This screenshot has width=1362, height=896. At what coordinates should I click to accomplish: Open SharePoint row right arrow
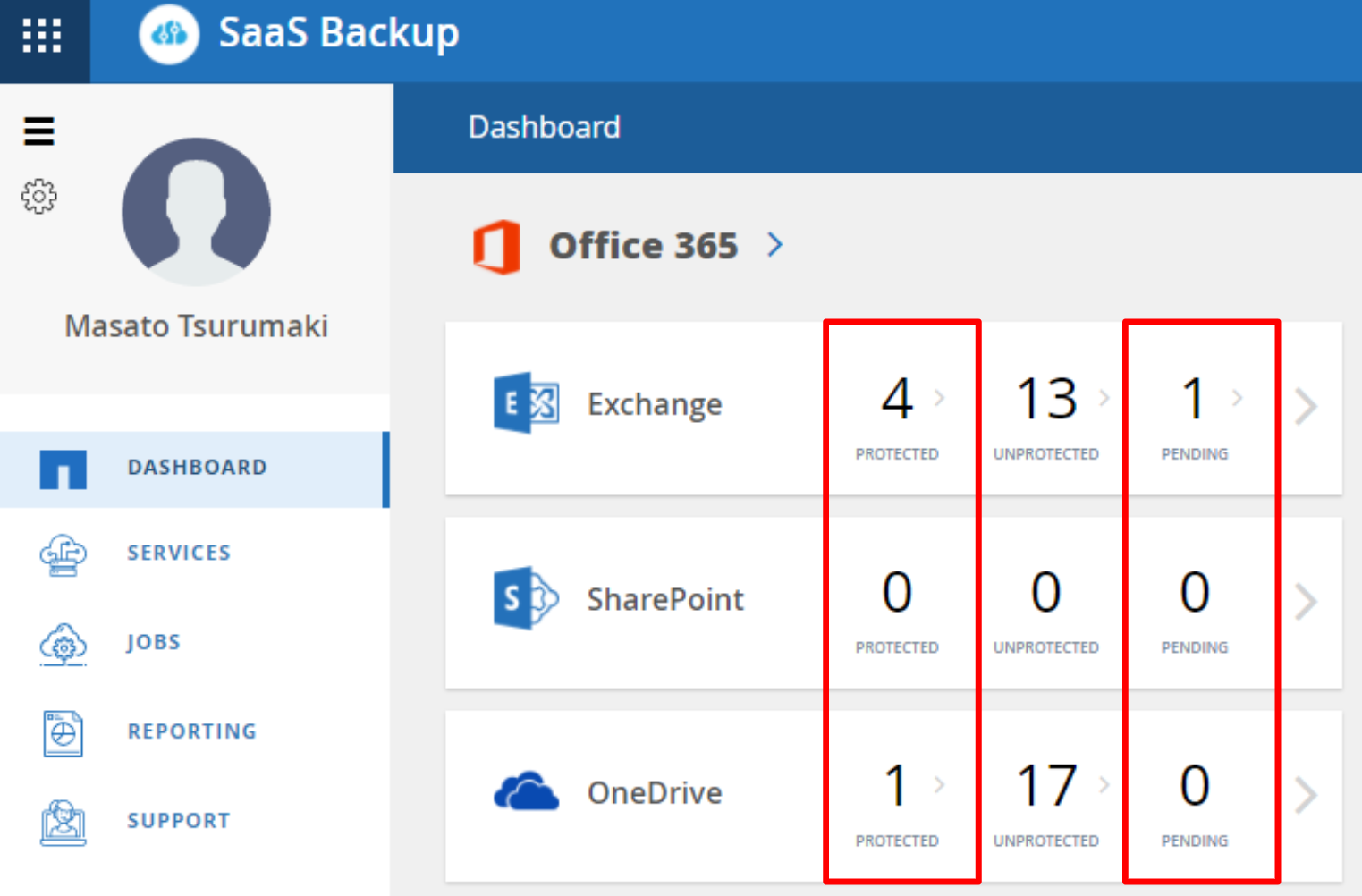point(1307,602)
